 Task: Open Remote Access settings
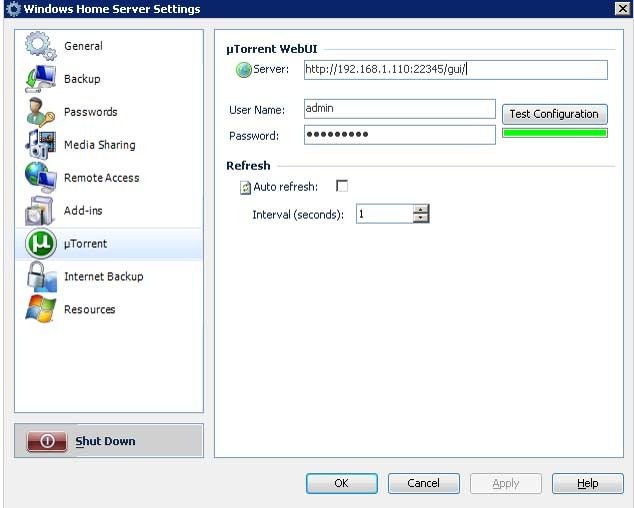[x=101, y=178]
